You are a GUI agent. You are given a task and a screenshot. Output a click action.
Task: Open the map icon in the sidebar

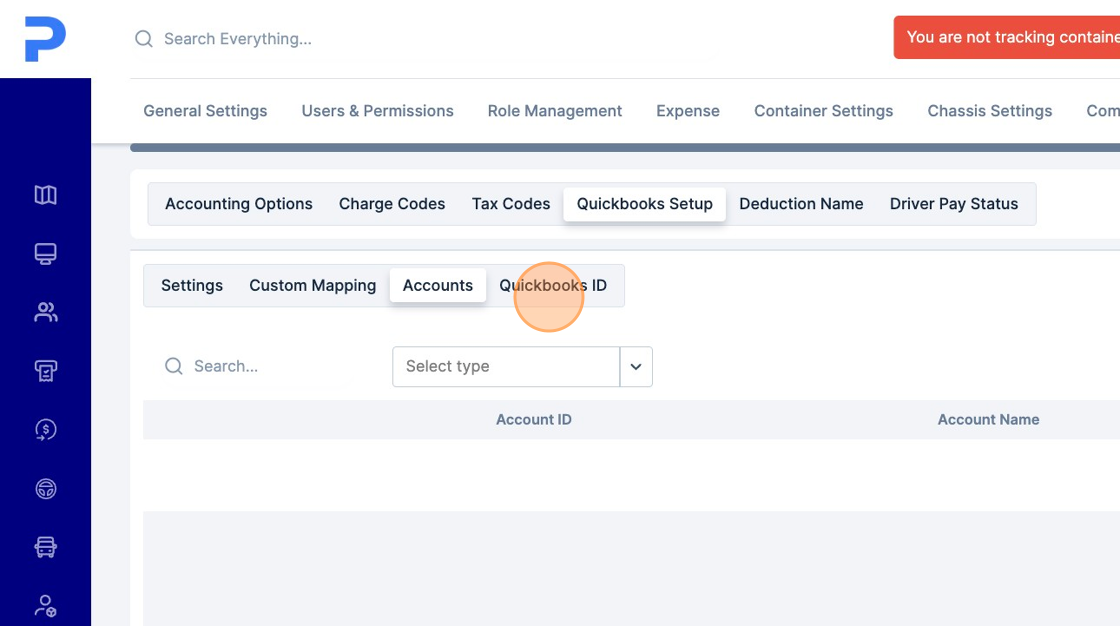click(46, 194)
